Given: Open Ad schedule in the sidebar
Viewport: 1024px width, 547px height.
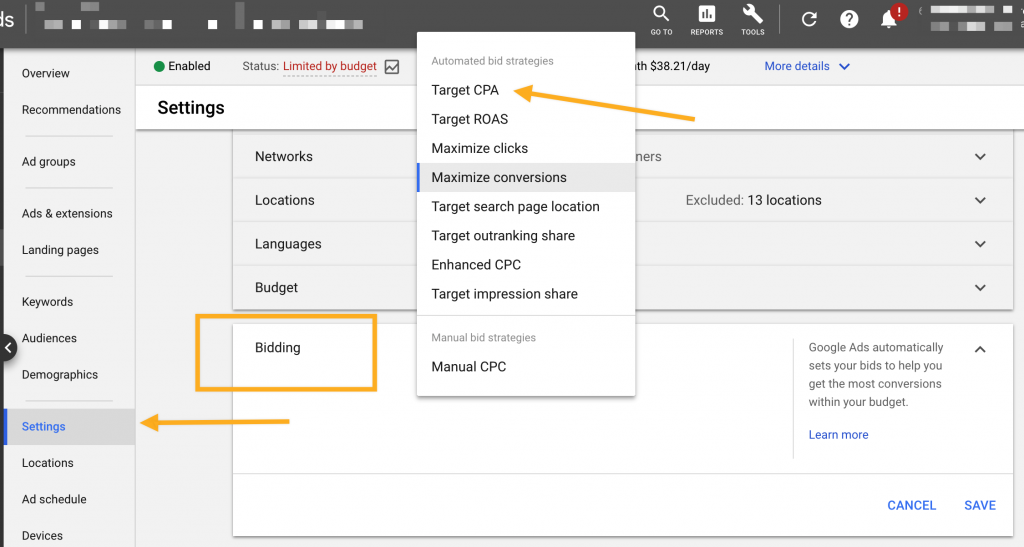Looking at the screenshot, I should (54, 499).
